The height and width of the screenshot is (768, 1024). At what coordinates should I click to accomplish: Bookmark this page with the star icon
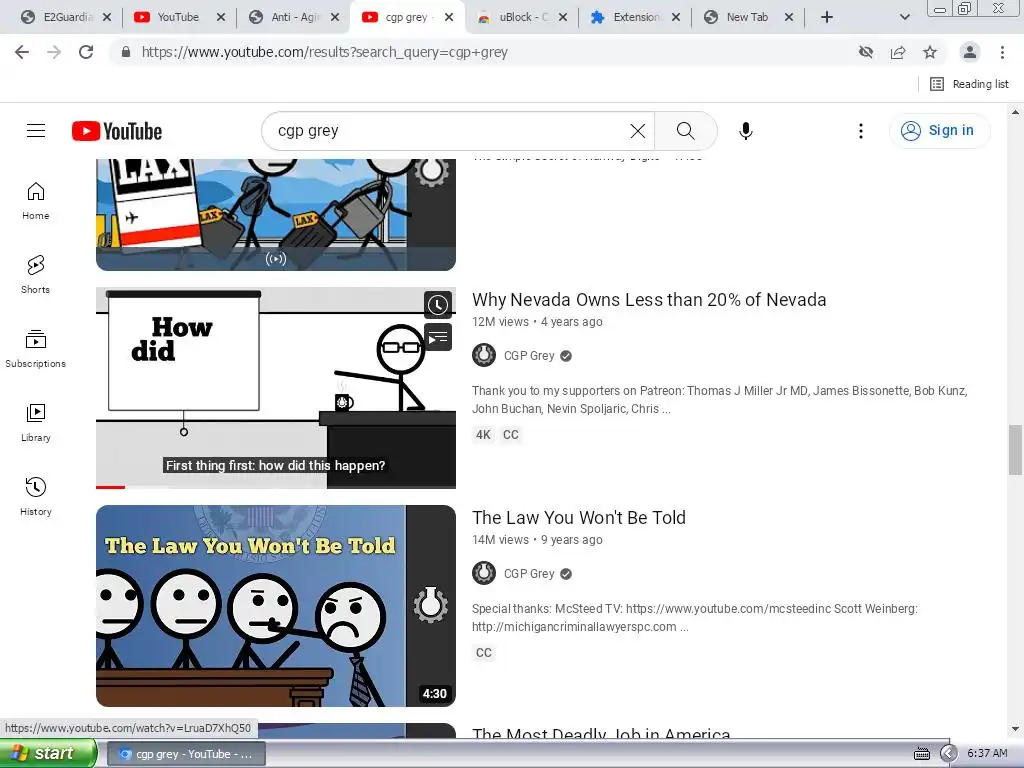[x=930, y=52]
